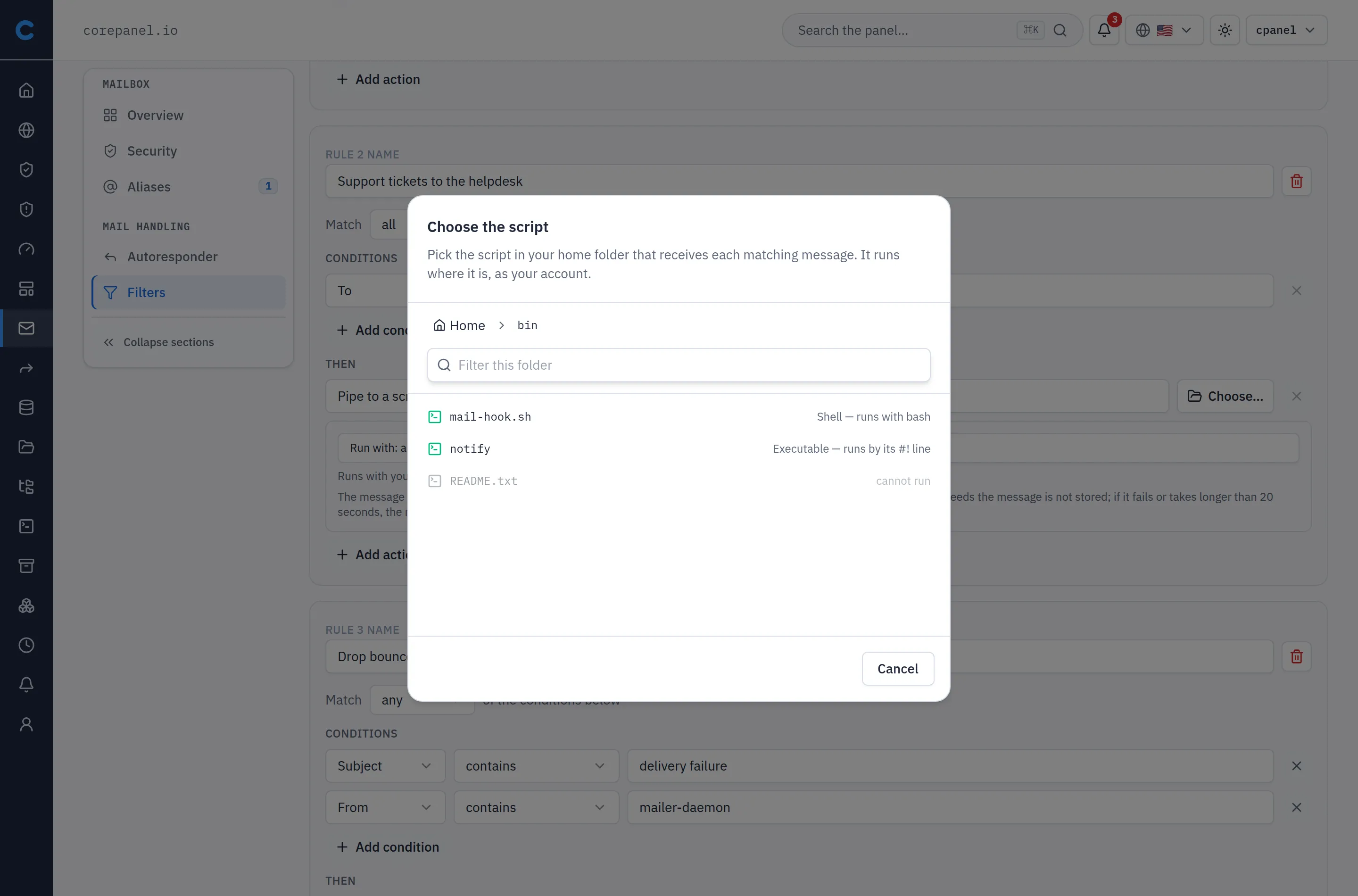Open the clock icon in sidebar
1358x896 pixels.
coord(26,645)
